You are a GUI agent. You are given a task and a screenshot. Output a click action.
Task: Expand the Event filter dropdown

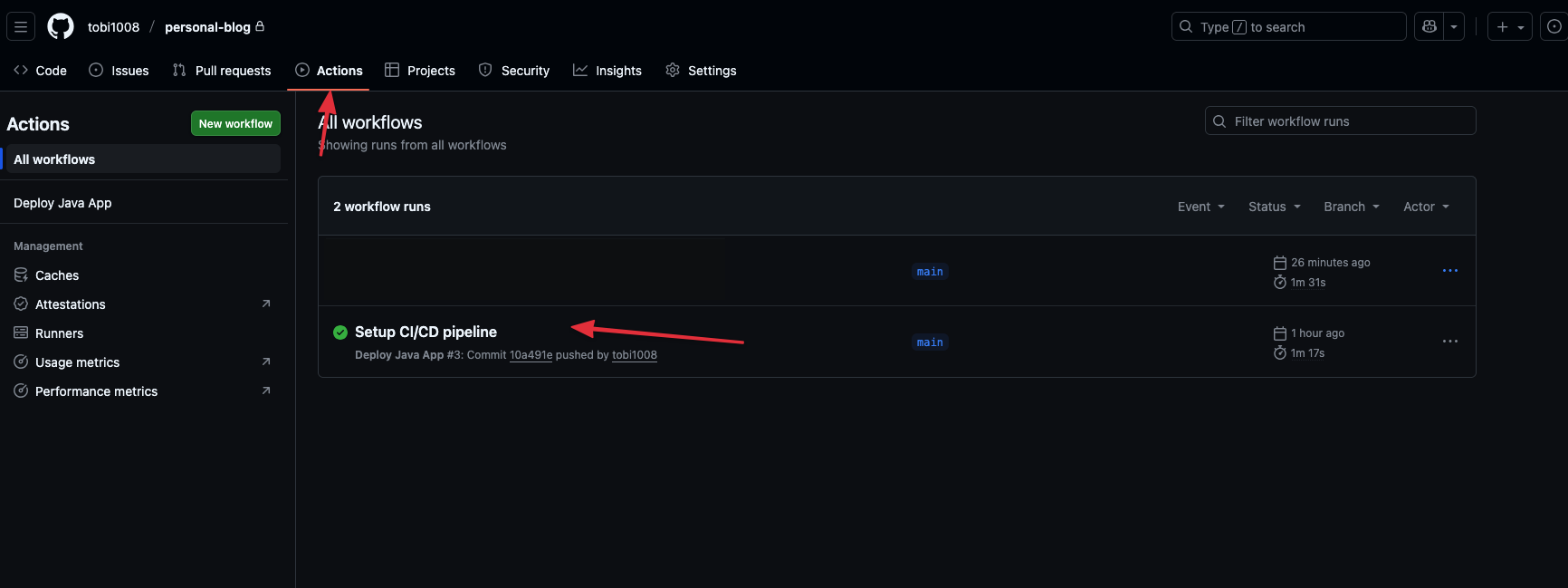coord(1200,207)
